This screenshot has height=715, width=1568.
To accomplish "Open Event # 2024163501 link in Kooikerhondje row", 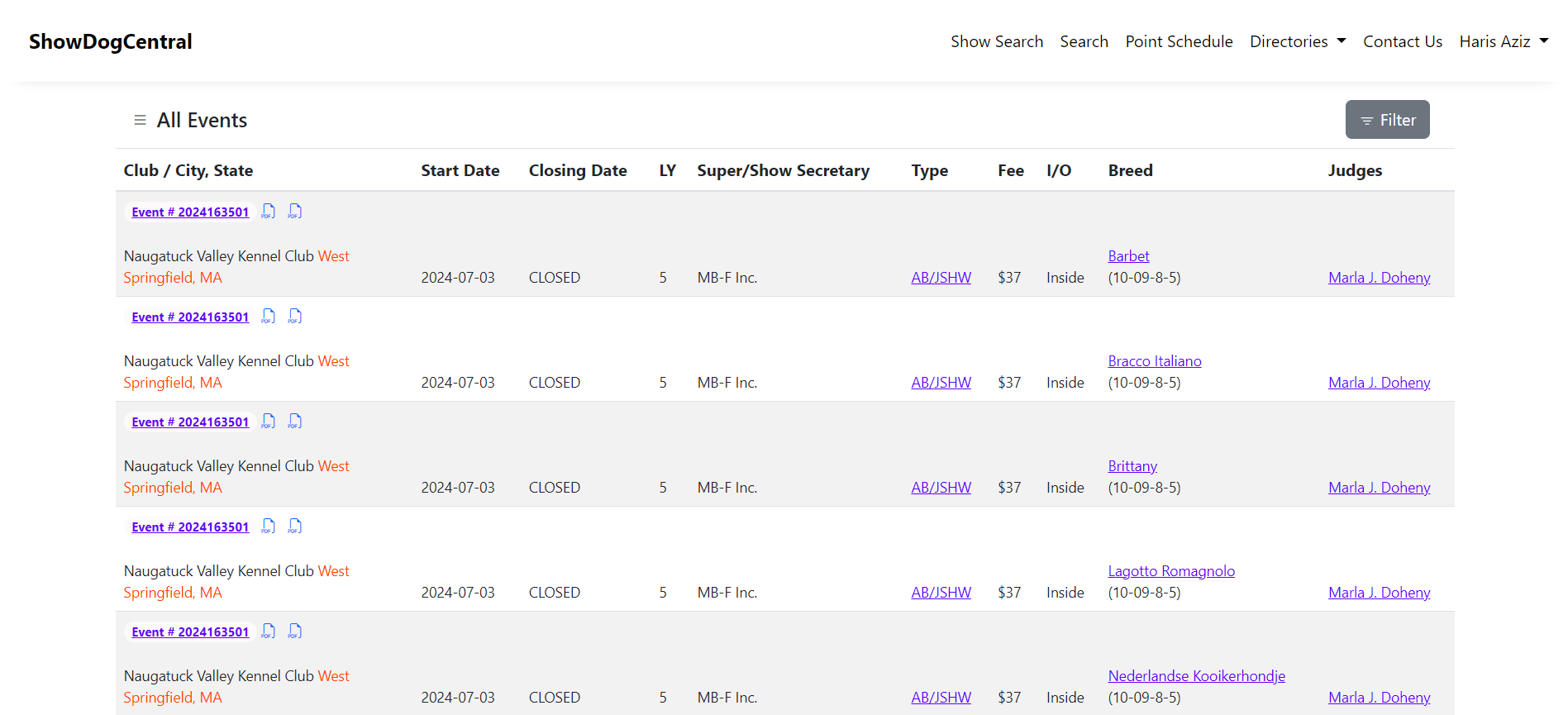I will pos(190,632).
